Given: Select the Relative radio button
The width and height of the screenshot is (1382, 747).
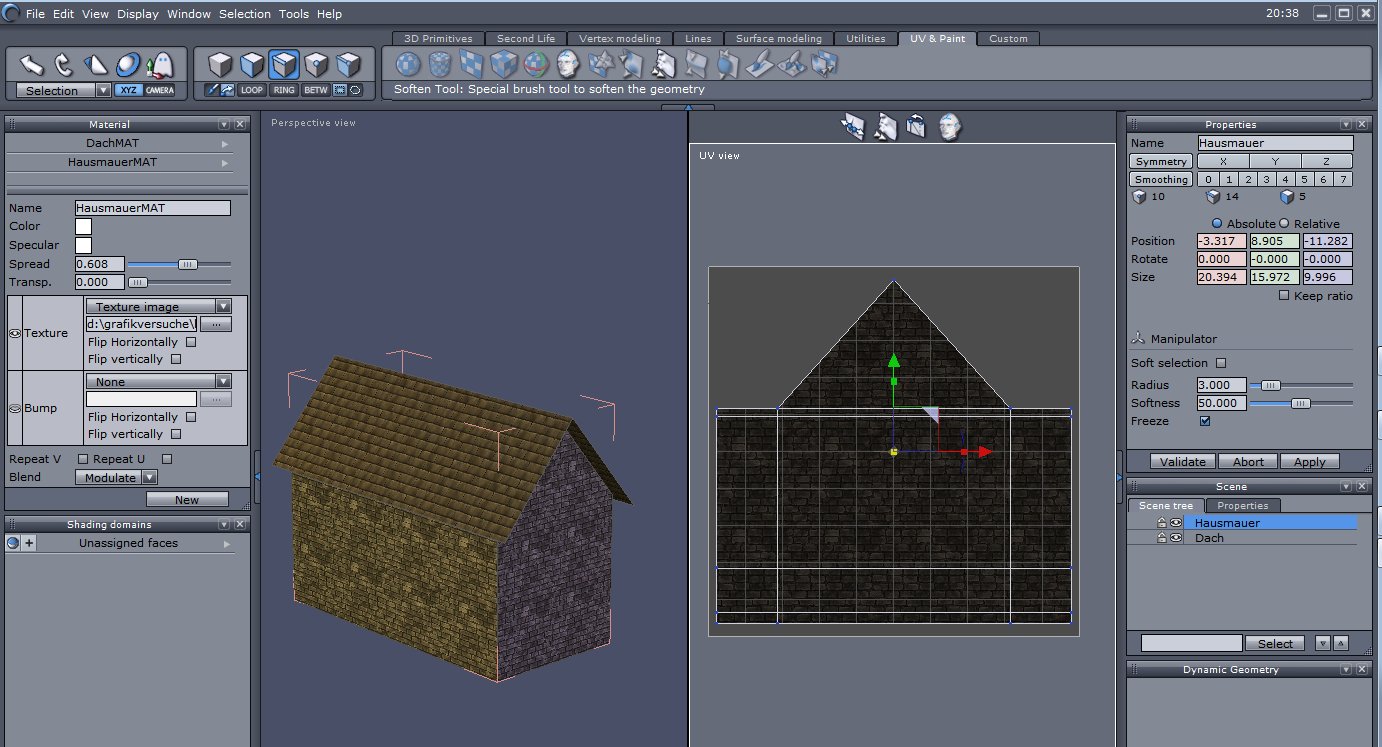Looking at the screenshot, I should 1285,223.
